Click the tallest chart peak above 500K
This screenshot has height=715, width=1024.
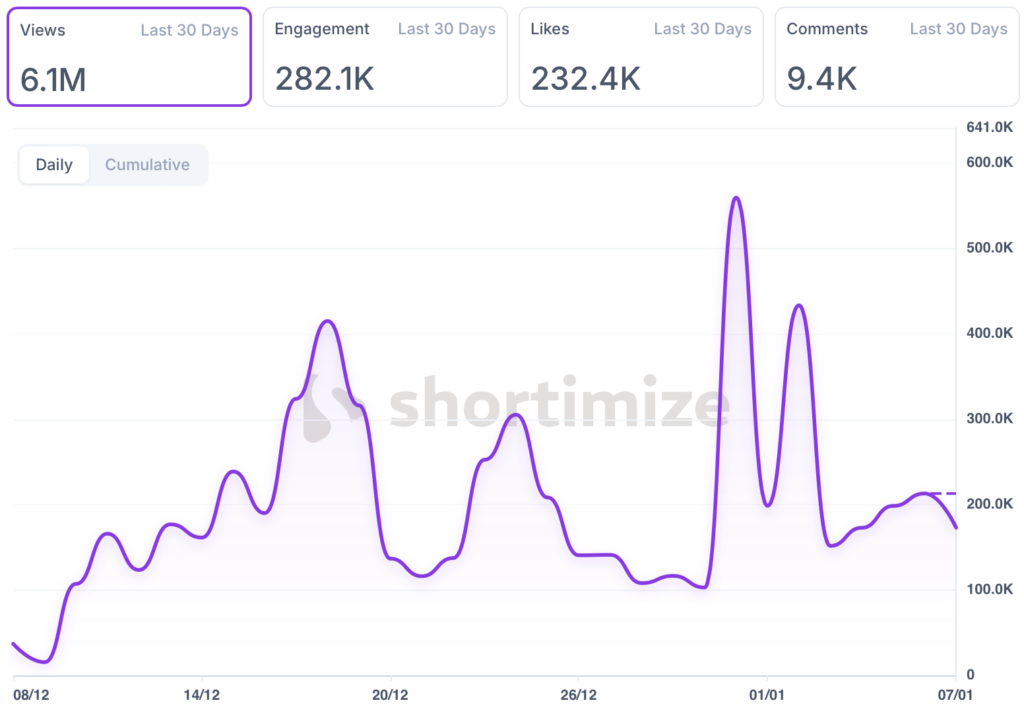pos(736,198)
